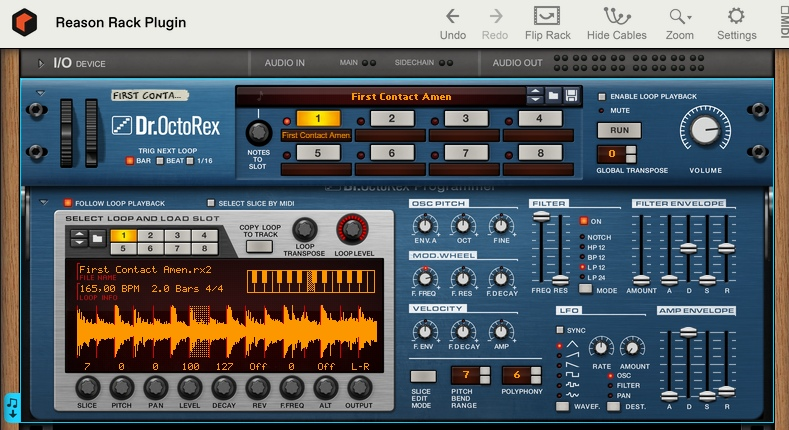Click the LFO Rate knob
789x430 pixels.
[x=601, y=347]
